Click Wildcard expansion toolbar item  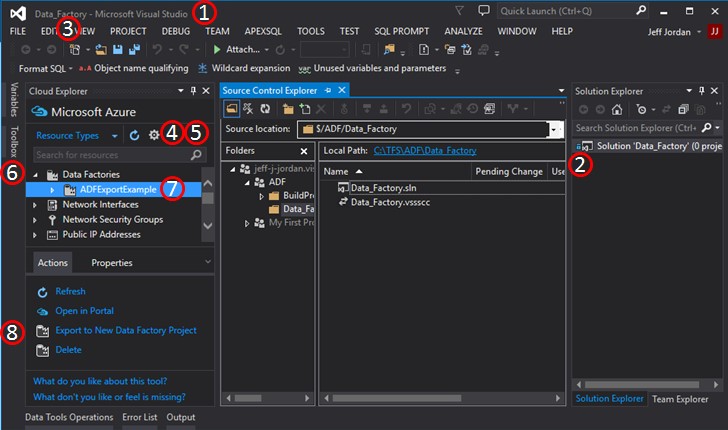tap(244, 68)
